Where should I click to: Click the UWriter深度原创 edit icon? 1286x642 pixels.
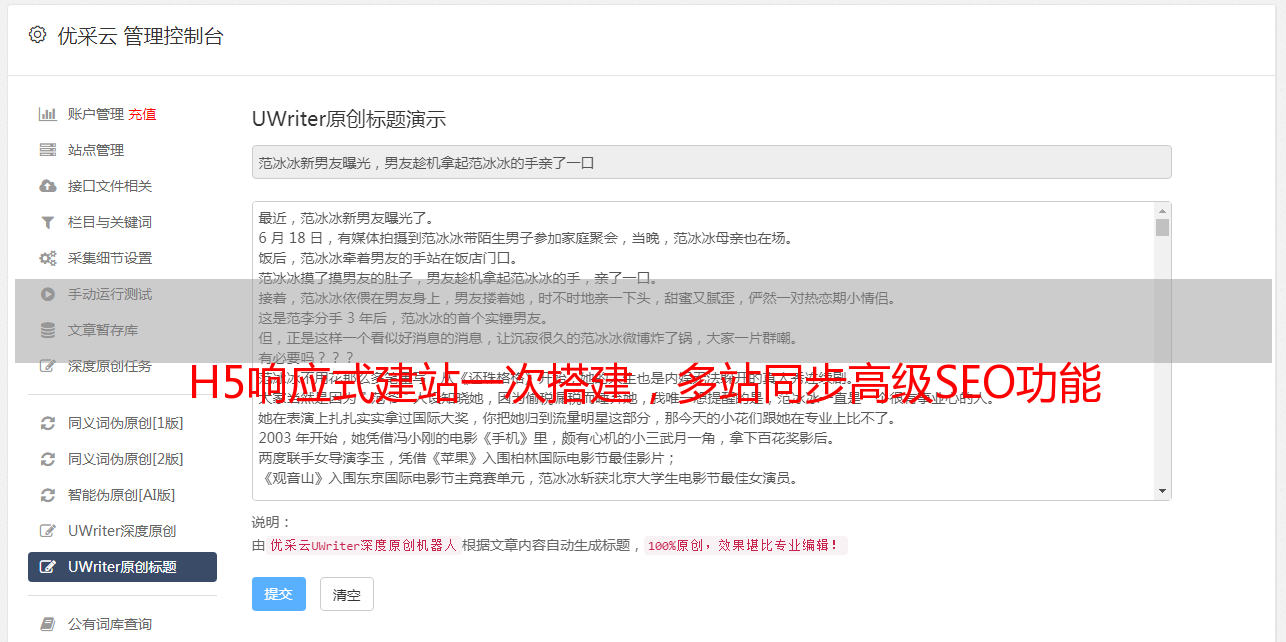click(47, 531)
